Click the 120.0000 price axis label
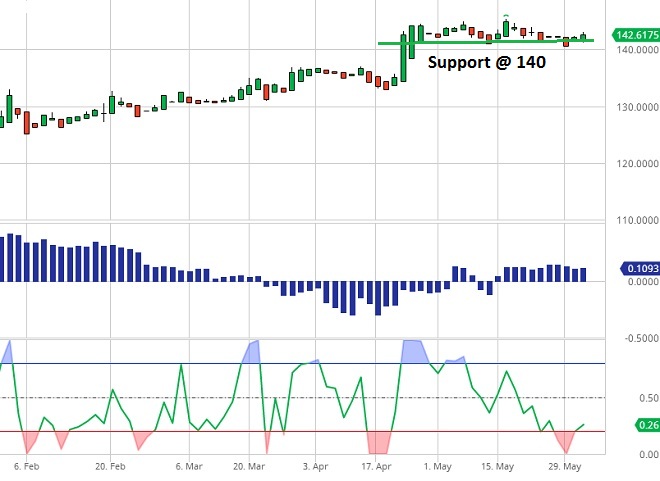Screen dimensions: 660x481 pos(638,164)
